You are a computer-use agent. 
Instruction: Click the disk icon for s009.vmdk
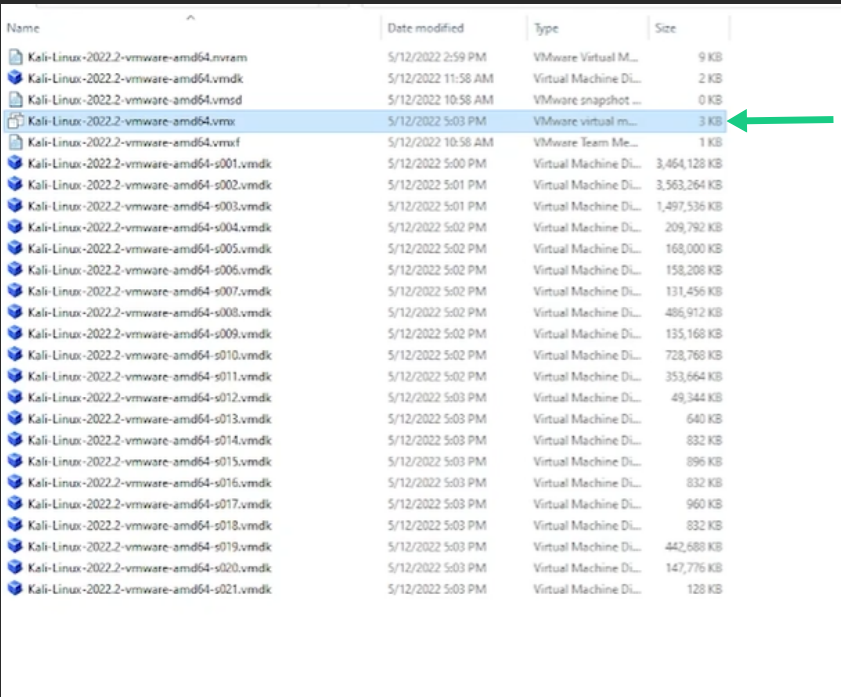(16, 333)
